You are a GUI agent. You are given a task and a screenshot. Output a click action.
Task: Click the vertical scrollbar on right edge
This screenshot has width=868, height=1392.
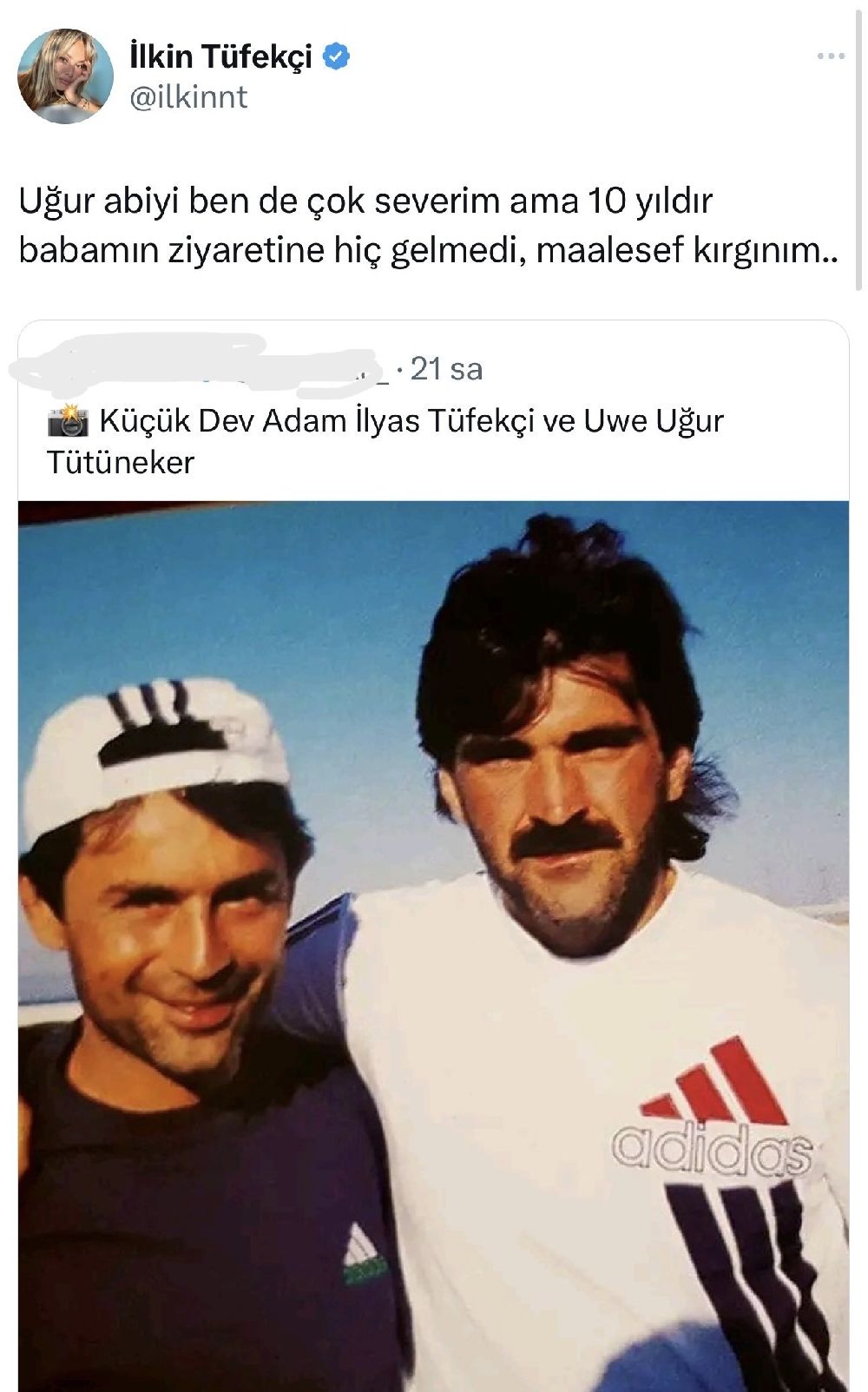pyautogui.click(x=859, y=148)
